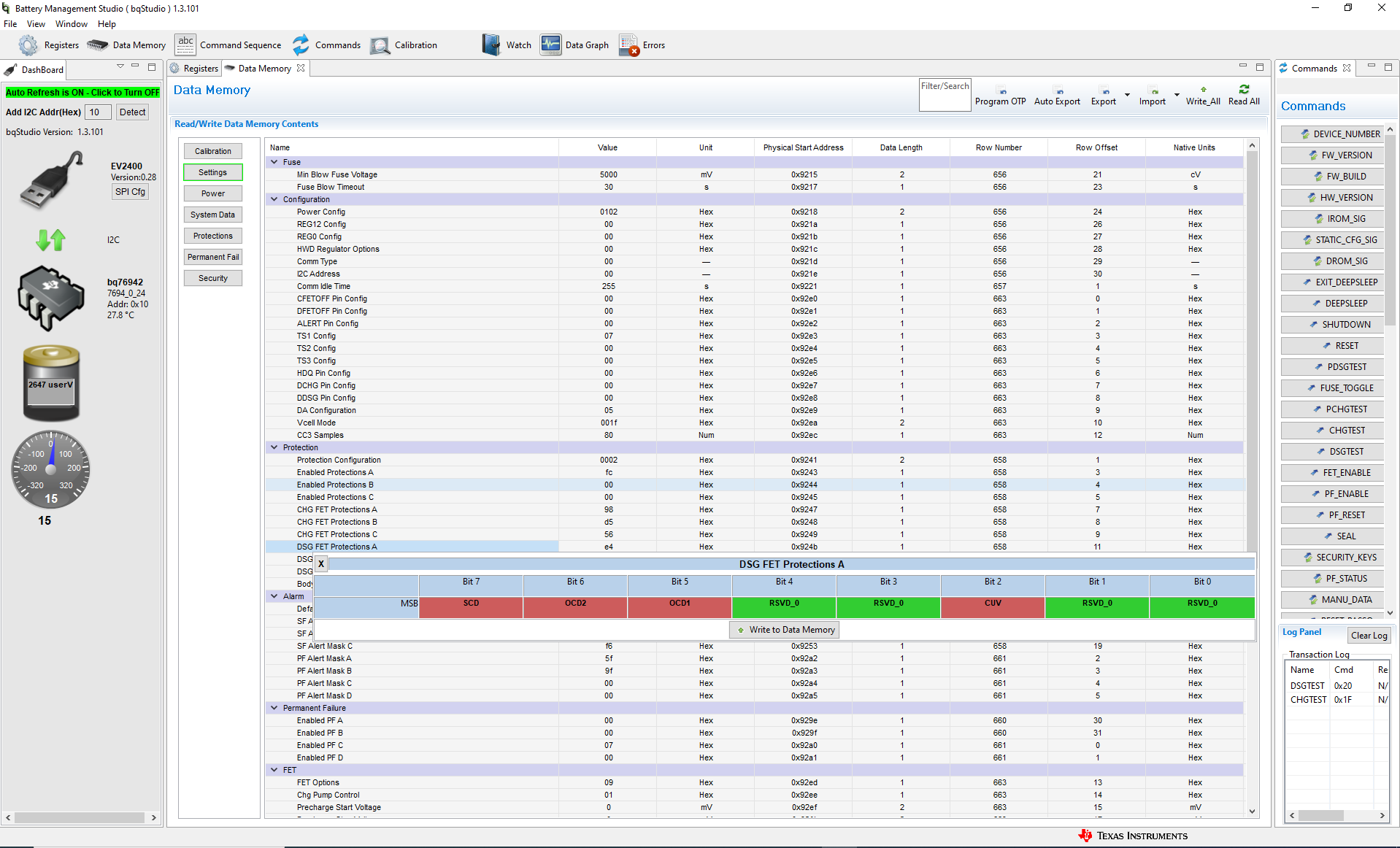Minimize the DashBoard panel
The height and width of the screenshot is (848, 1400).
coord(135,67)
